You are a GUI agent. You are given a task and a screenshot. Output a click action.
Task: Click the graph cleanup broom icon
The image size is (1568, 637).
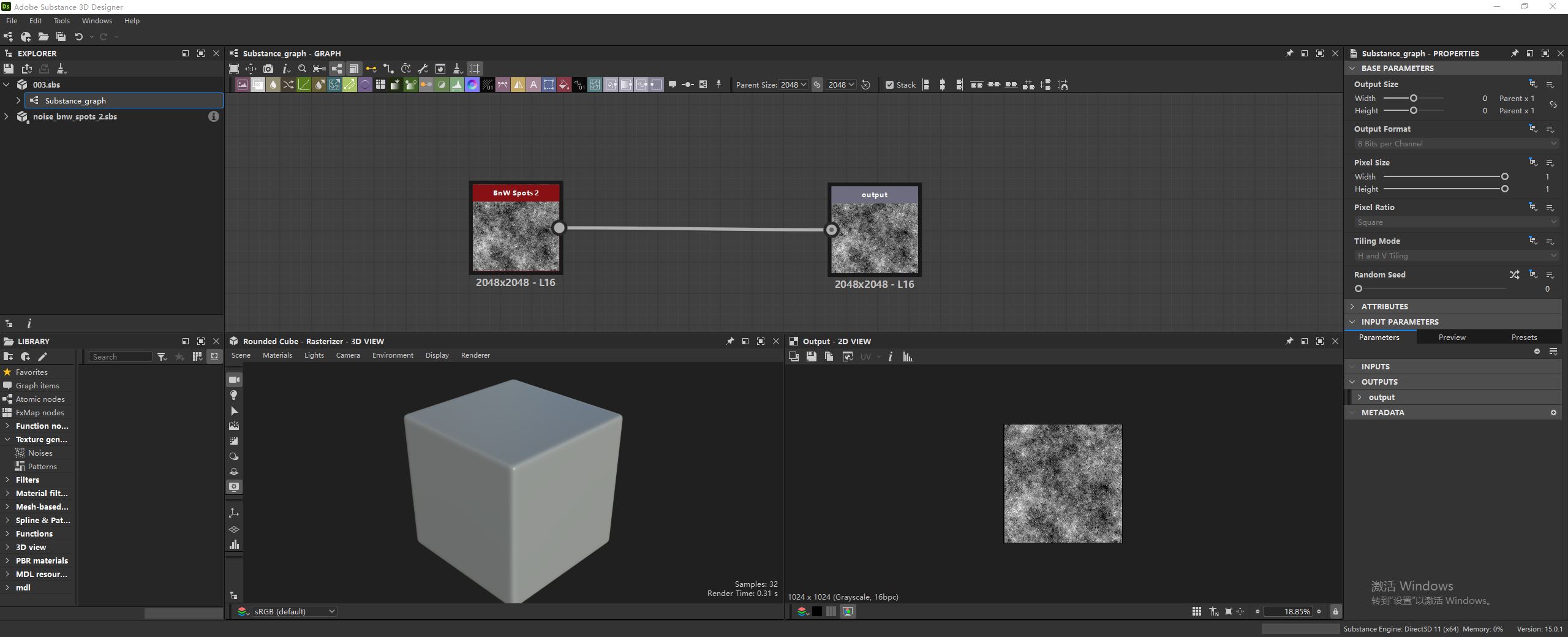click(457, 69)
